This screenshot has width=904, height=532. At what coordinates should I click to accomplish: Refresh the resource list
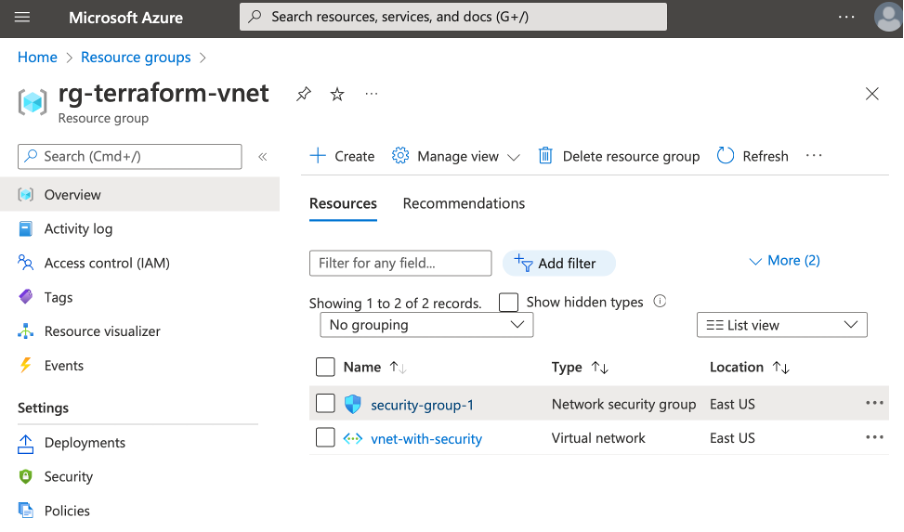(752, 156)
